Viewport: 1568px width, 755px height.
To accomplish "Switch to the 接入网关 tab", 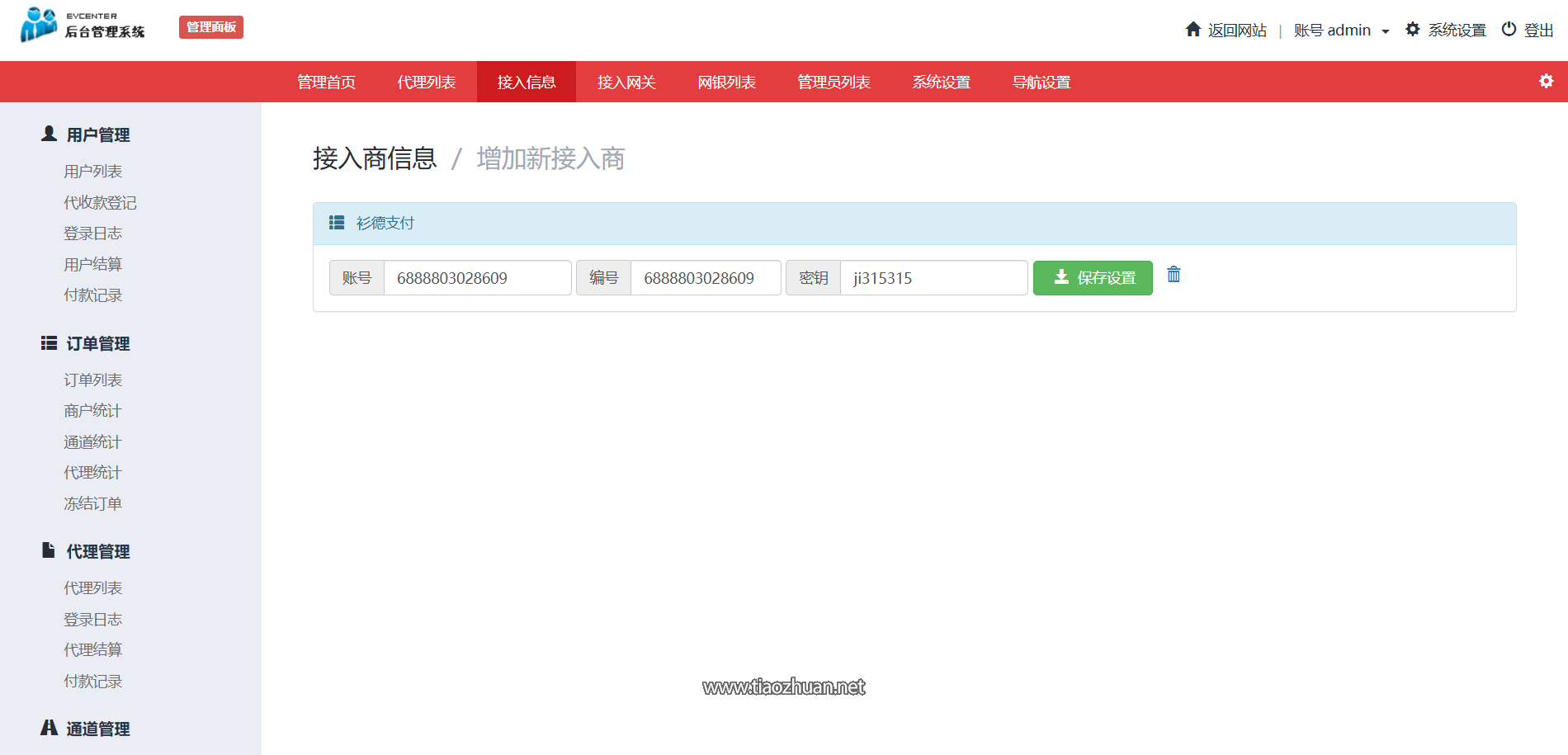I will click(626, 82).
